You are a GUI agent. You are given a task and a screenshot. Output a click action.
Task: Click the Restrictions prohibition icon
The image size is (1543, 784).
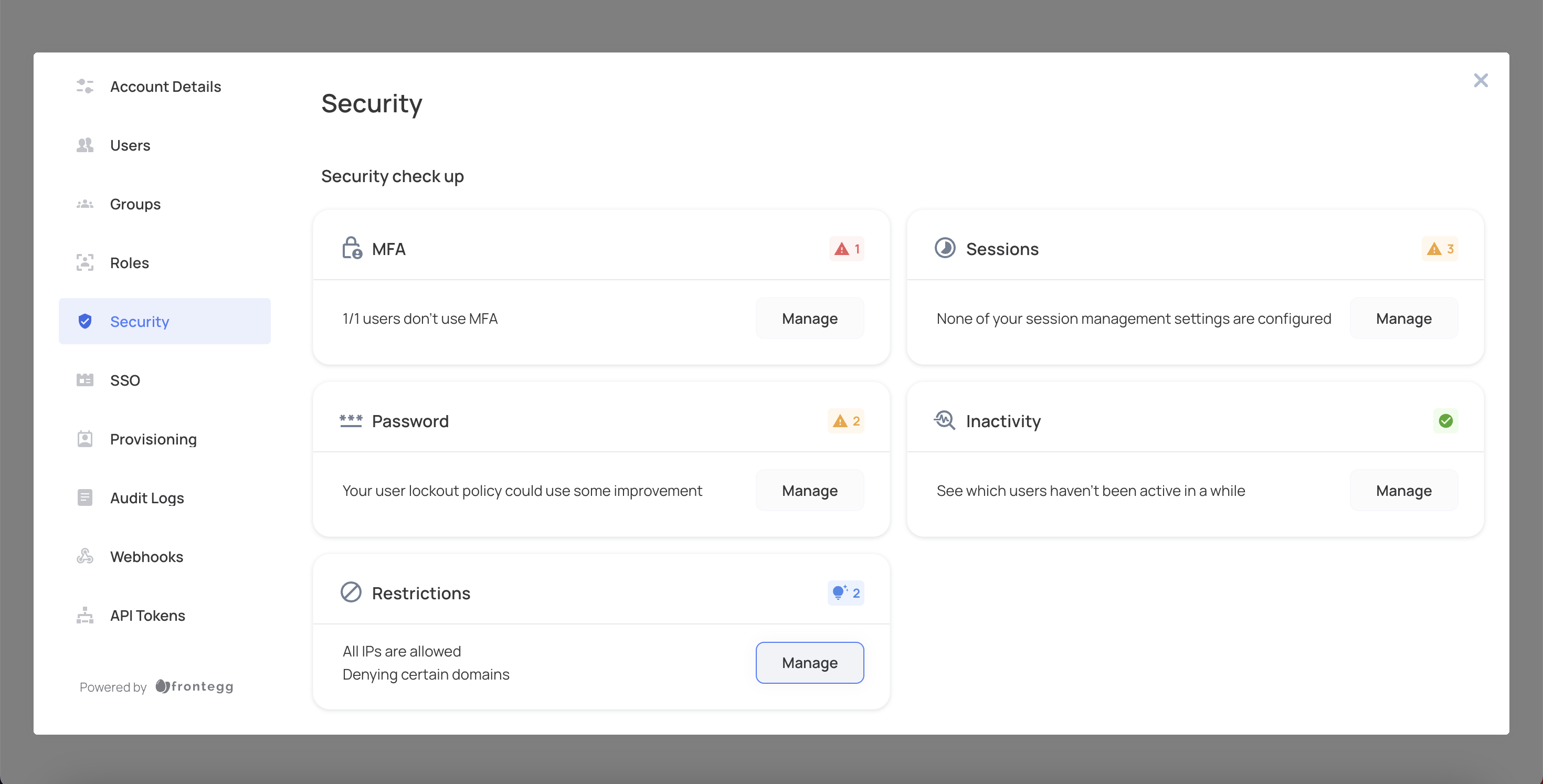click(351, 592)
